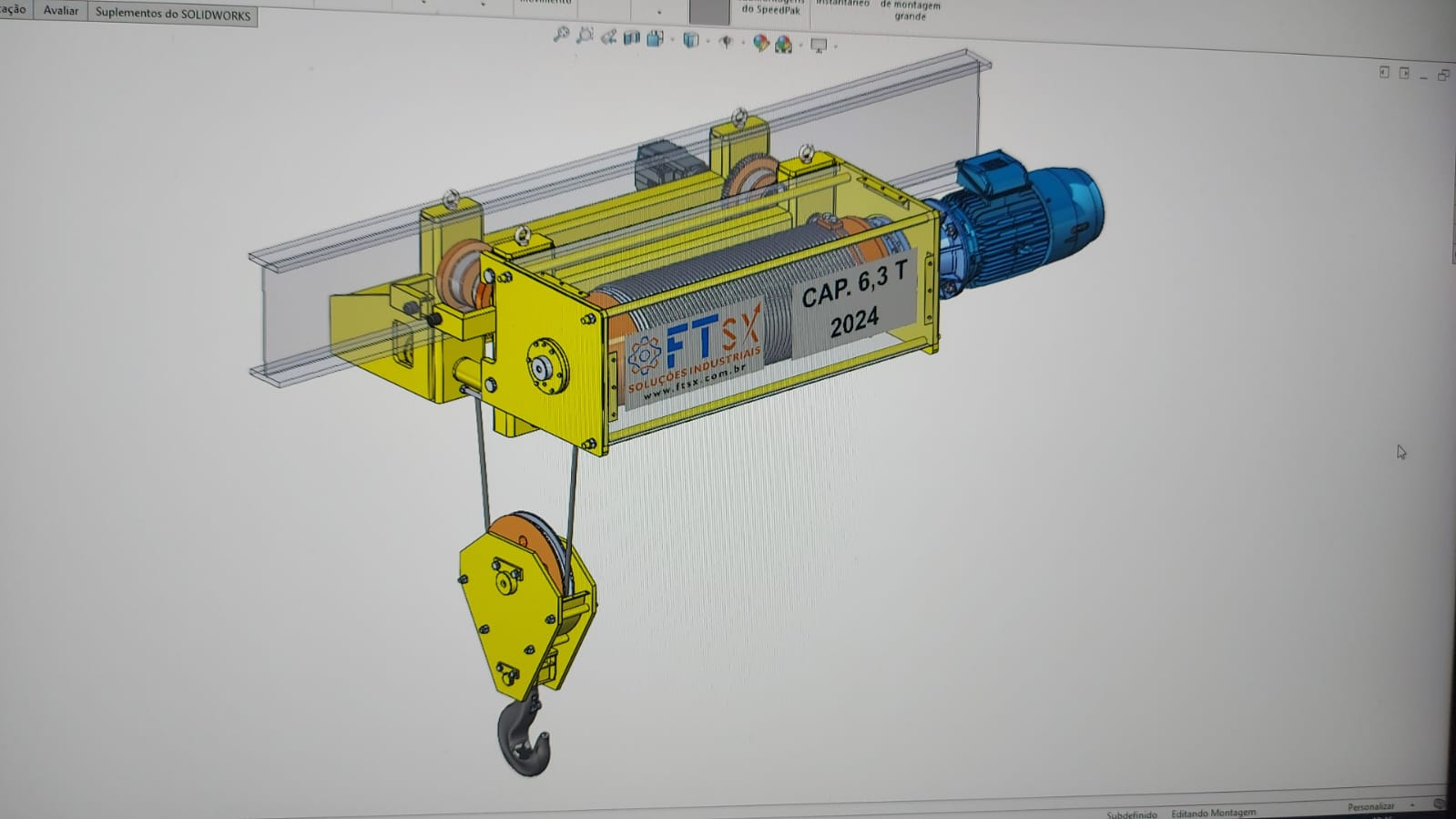The width and height of the screenshot is (1456, 819).
Task: Click the 'de montagem grande' ribbon button
Action: (x=910, y=10)
